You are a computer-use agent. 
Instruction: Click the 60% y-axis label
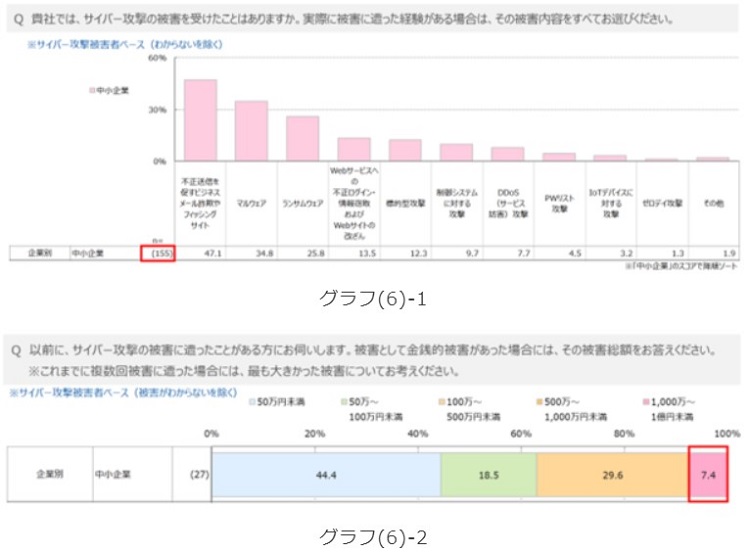(x=157, y=58)
